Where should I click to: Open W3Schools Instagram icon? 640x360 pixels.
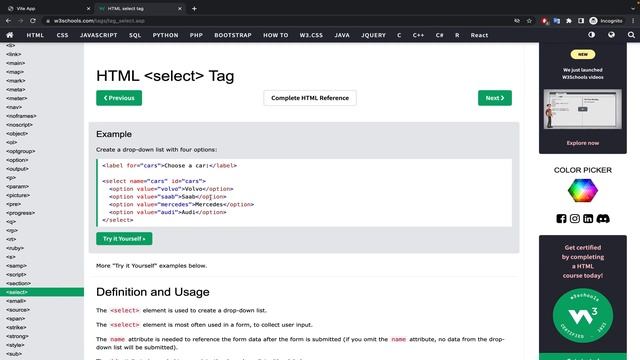pos(575,219)
